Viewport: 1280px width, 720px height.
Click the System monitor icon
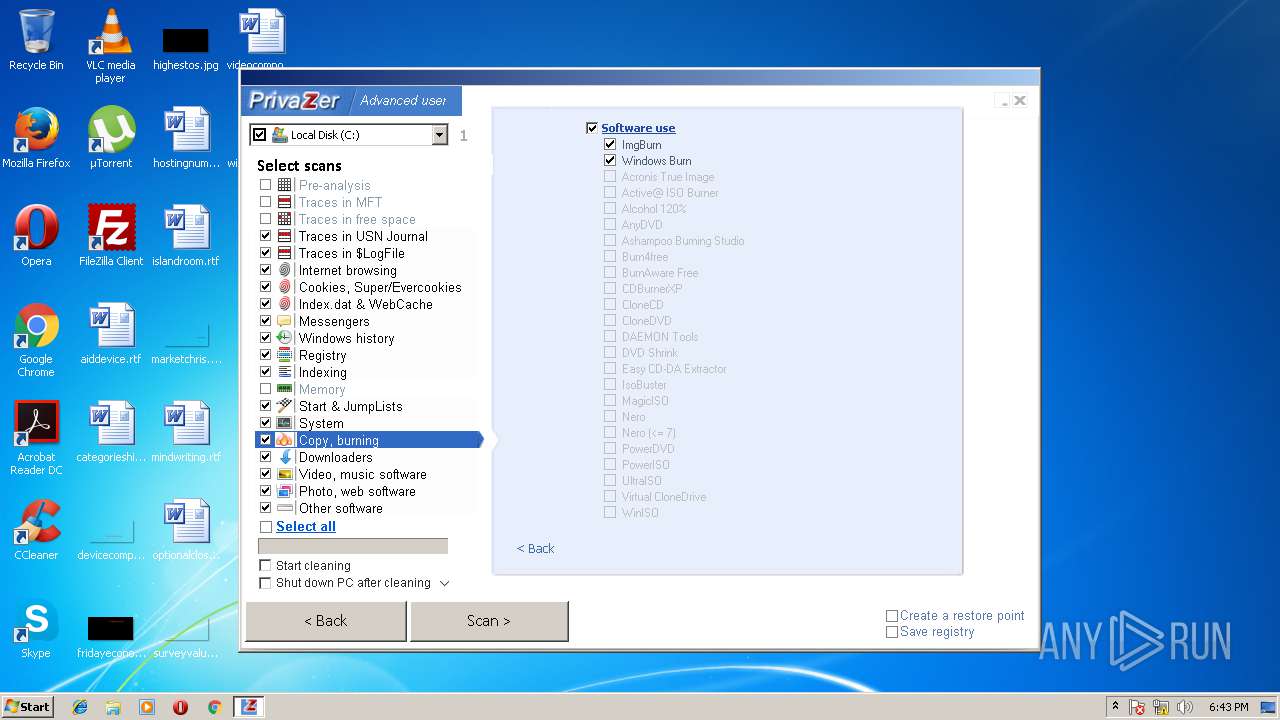pyautogui.click(x=285, y=423)
